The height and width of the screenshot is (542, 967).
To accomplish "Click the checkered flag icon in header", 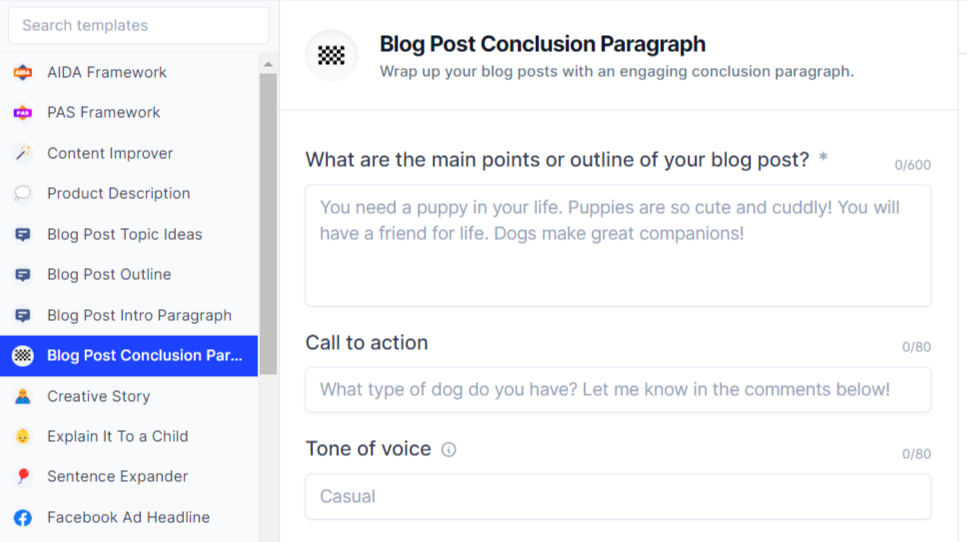I will point(331,56).
